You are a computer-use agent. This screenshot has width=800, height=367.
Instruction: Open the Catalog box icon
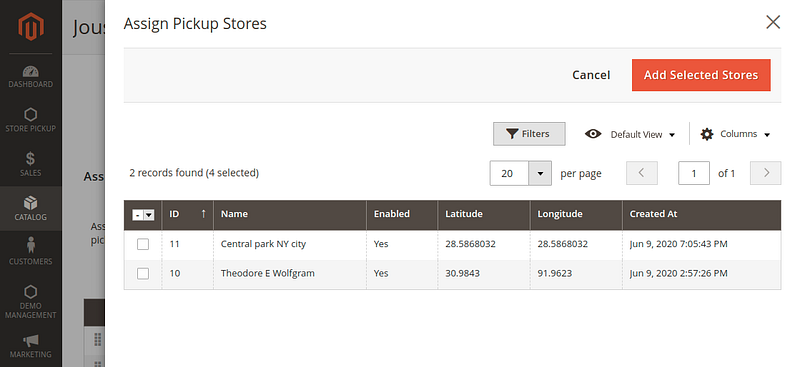click(31, 203)
